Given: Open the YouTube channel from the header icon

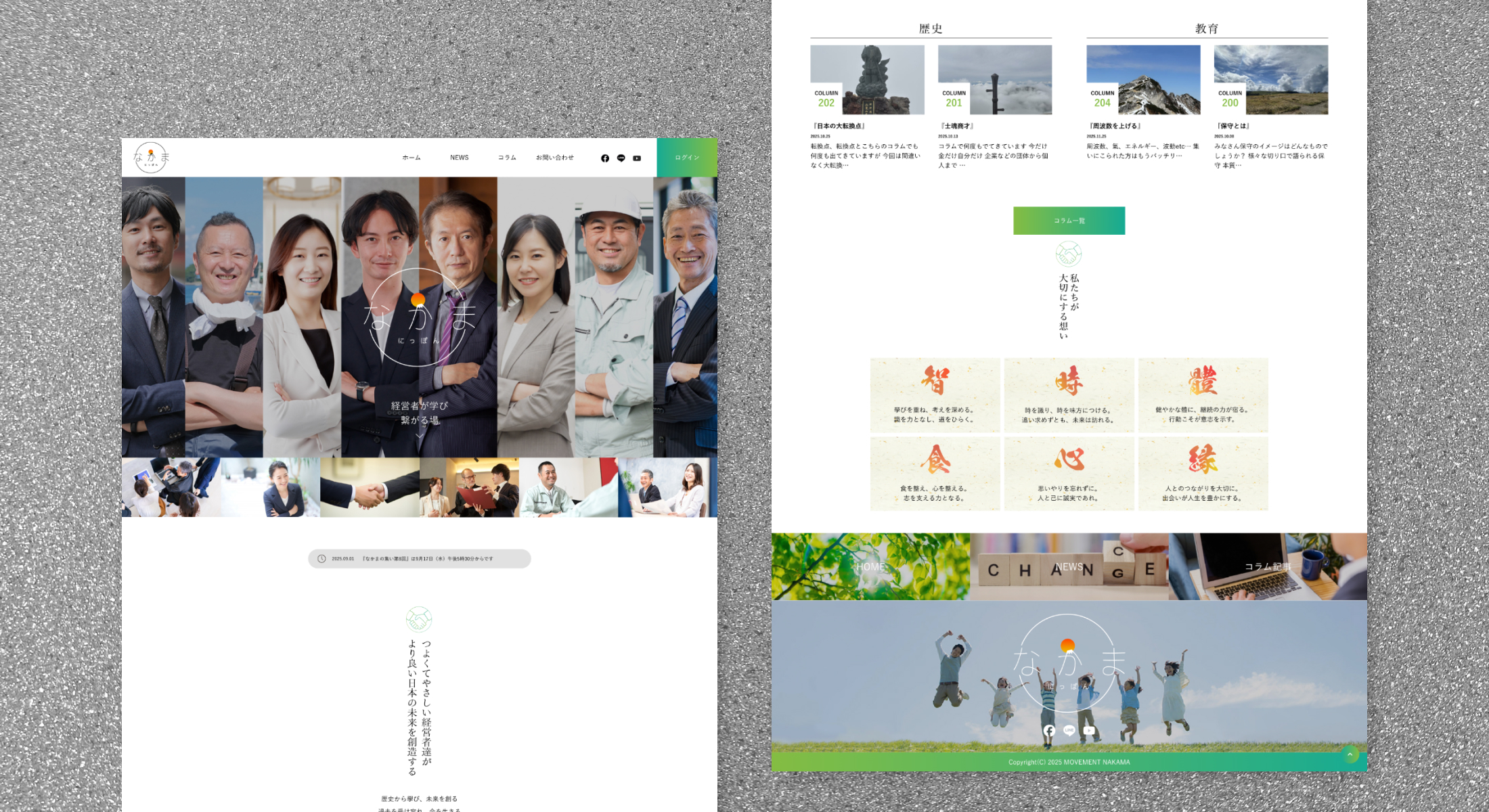Looking at the screenshot, I should point(637,158).
